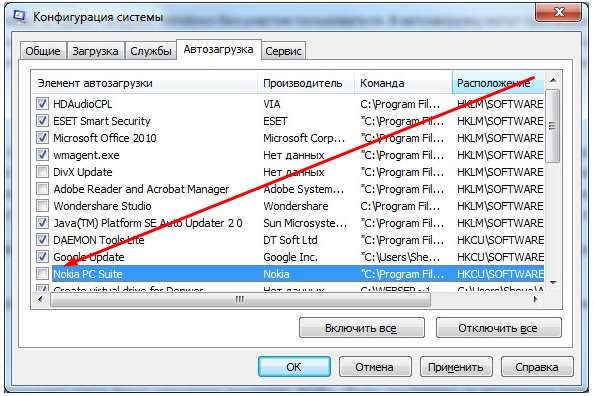Image resolution: width=594 pixels, height=396 pixels.
Task: Switch to the Общие tab
Action: coord(43,51)
